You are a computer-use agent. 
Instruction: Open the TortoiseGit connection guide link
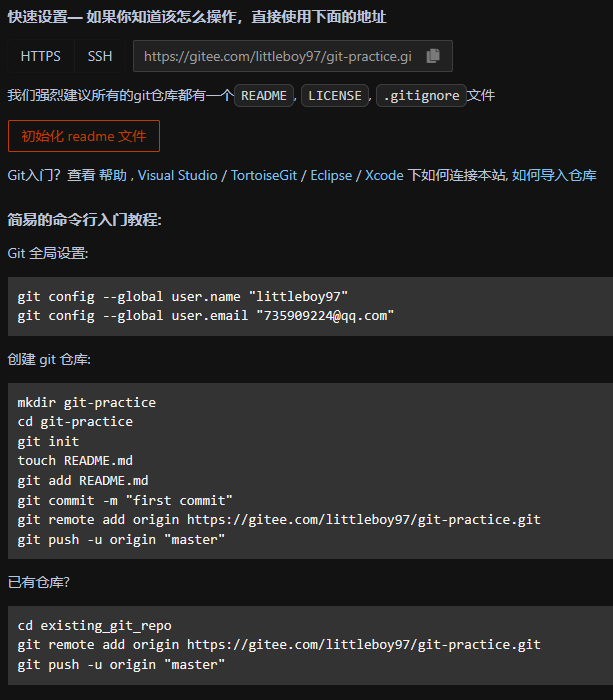(x=264, y=175)
